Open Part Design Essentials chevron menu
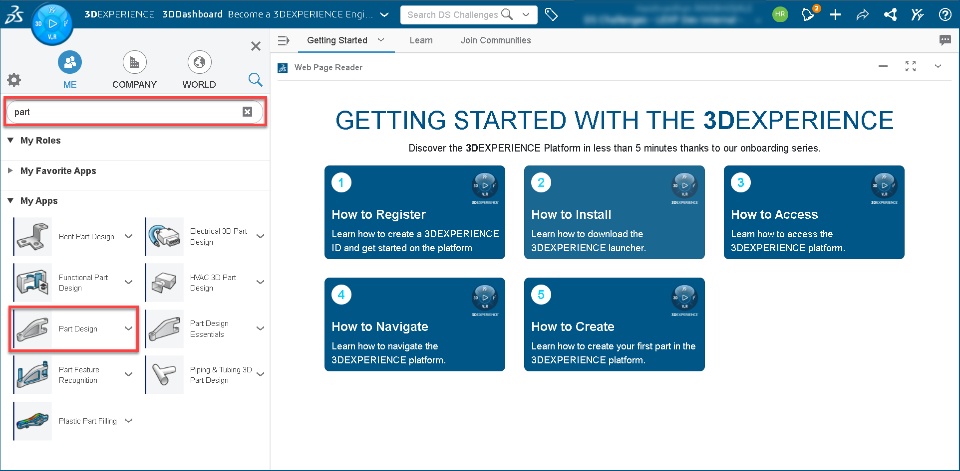This screenshot has height=471, width=960. [260, 328]
